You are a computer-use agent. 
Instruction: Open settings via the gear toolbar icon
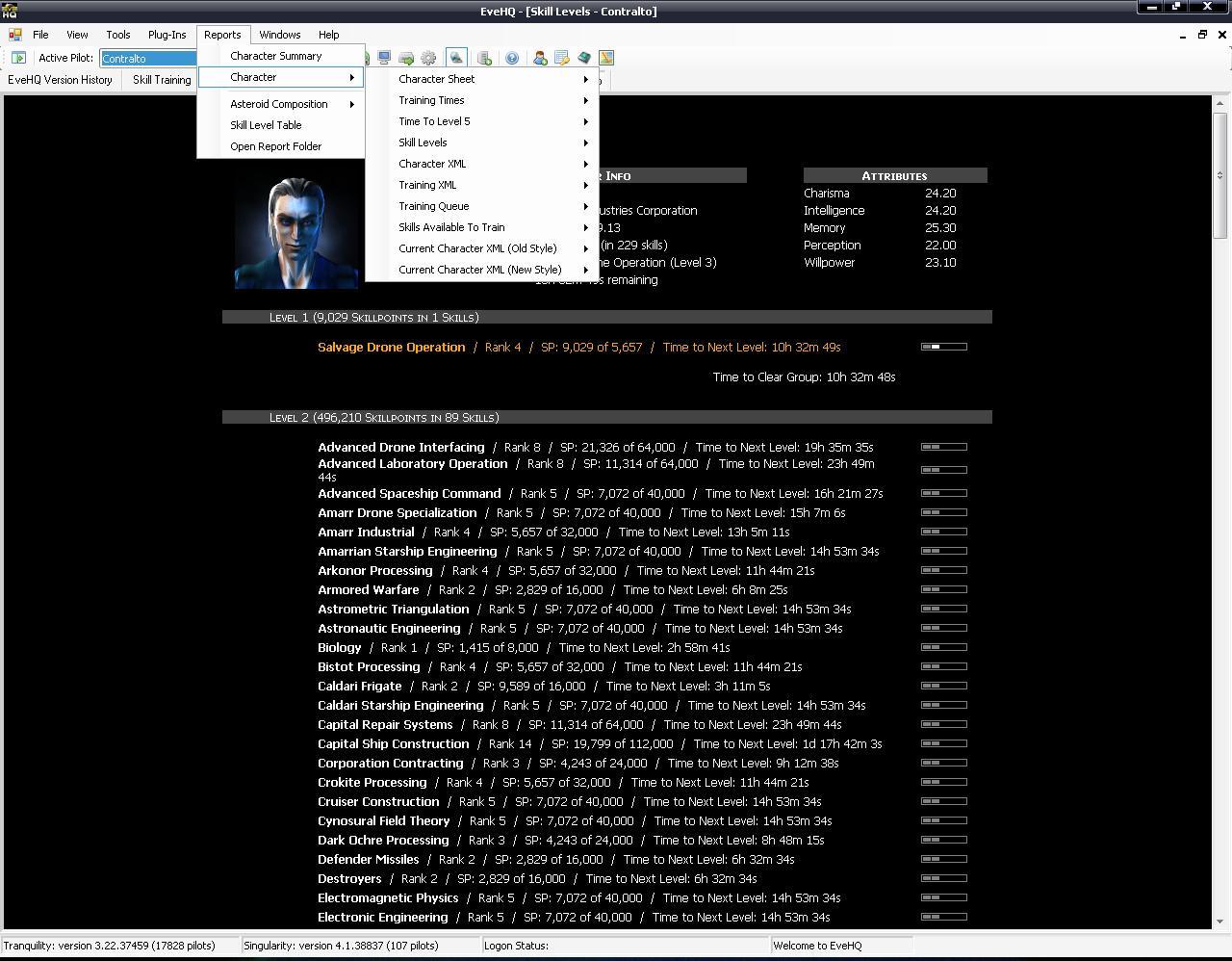(428, 58)
